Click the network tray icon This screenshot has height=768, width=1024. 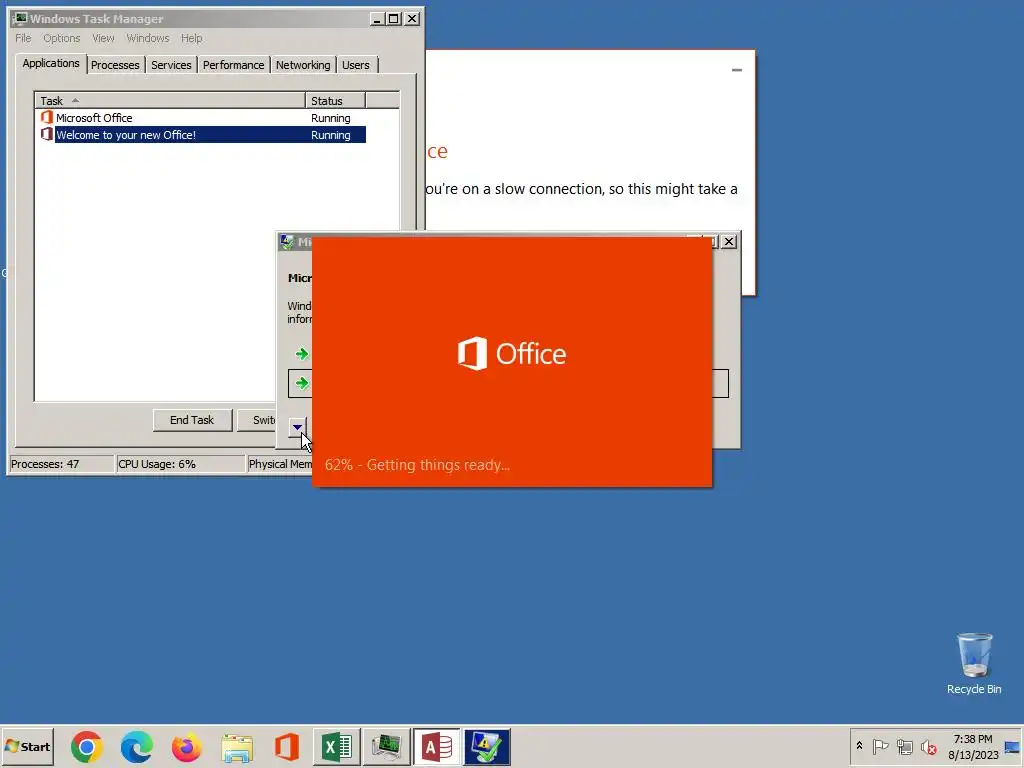904,746
